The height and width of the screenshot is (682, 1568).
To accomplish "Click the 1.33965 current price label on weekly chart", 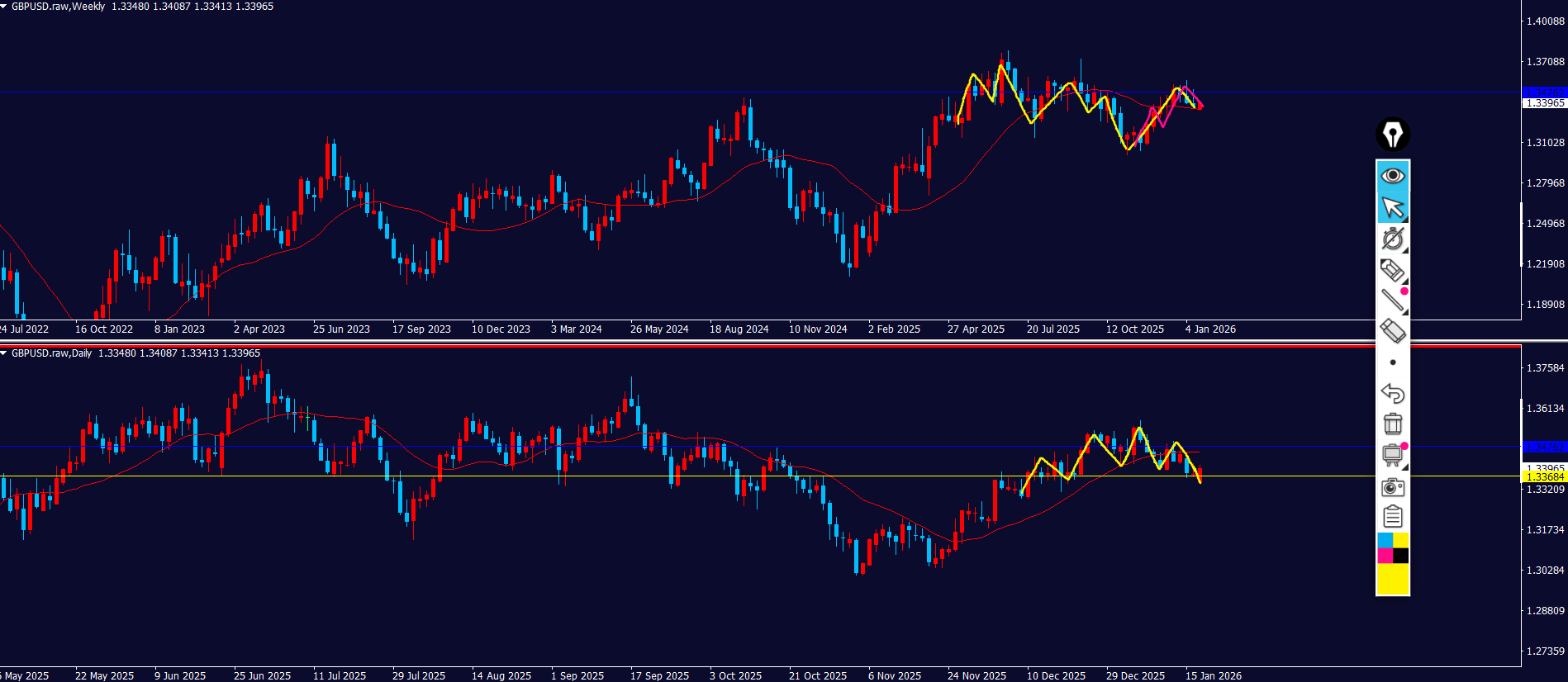I will pos(1544,103).
